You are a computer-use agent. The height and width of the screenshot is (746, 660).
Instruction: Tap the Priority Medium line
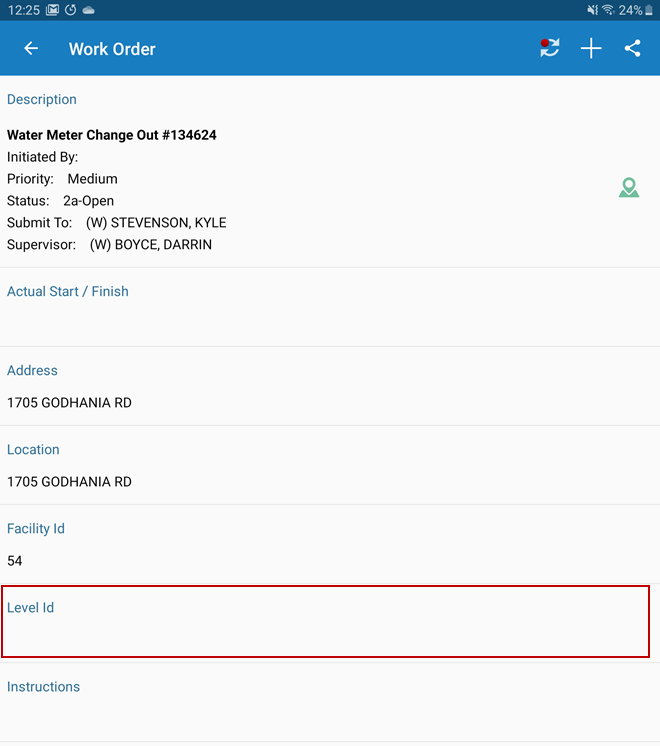coord(62,179)
